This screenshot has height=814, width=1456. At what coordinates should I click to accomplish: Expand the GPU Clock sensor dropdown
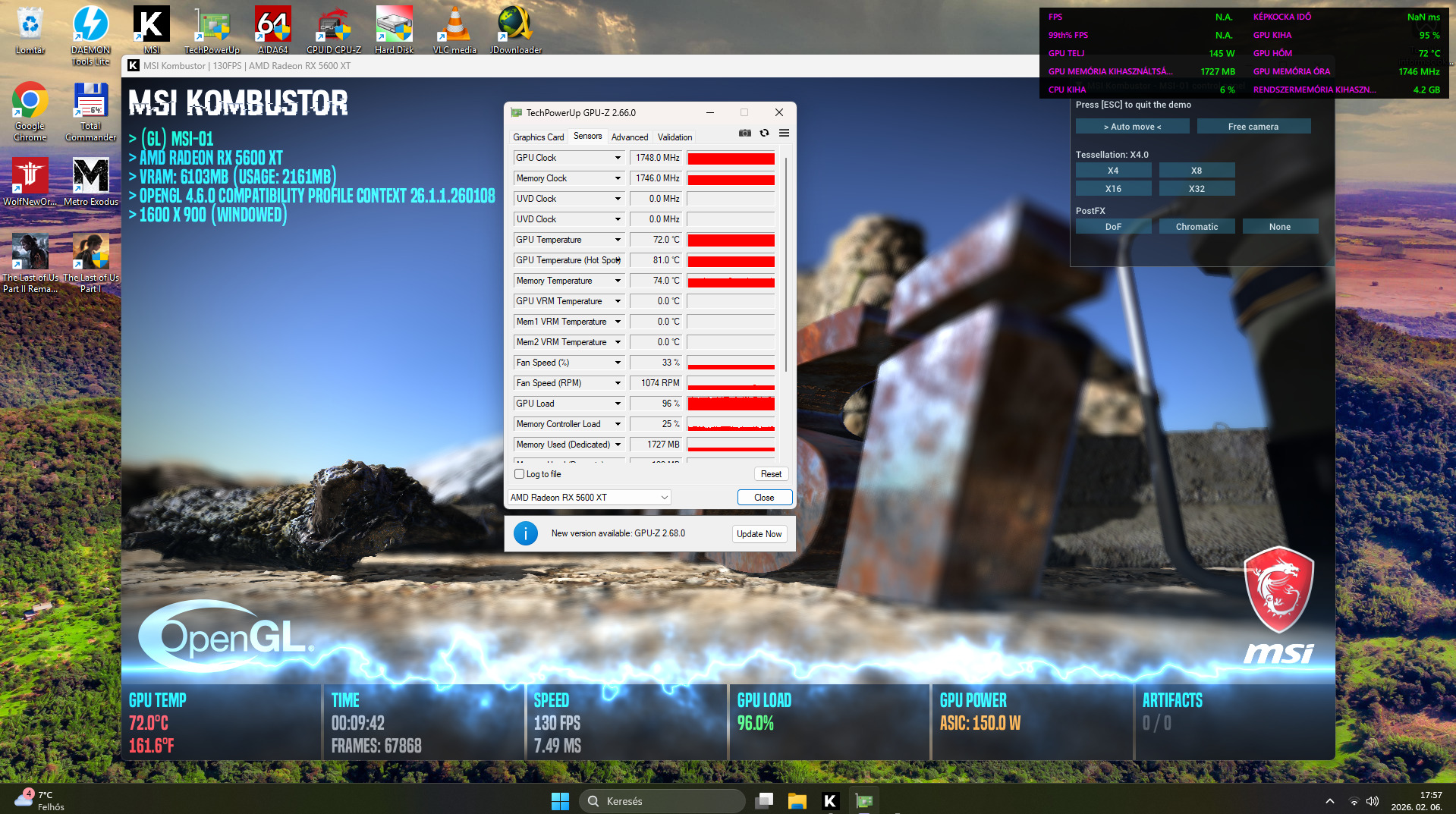[x=618, y=158]
